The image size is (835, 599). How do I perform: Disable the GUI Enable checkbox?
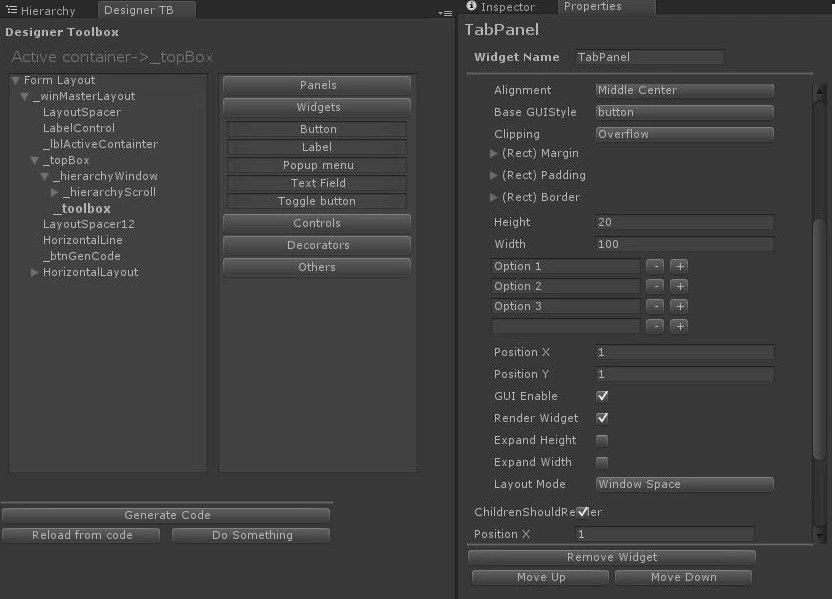(603, 396)
